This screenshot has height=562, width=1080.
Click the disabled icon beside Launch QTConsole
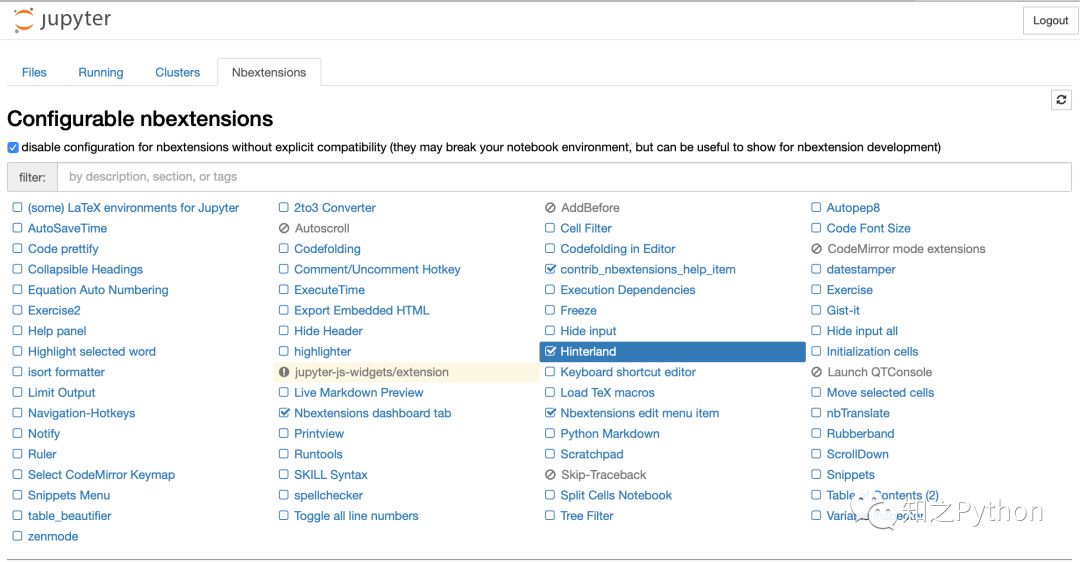click(x=817, y=372)
